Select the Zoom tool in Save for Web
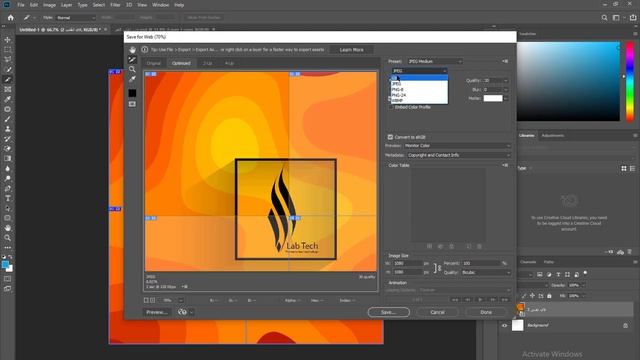This screenshot has height=360, width=640. click(x=132, y=69)
